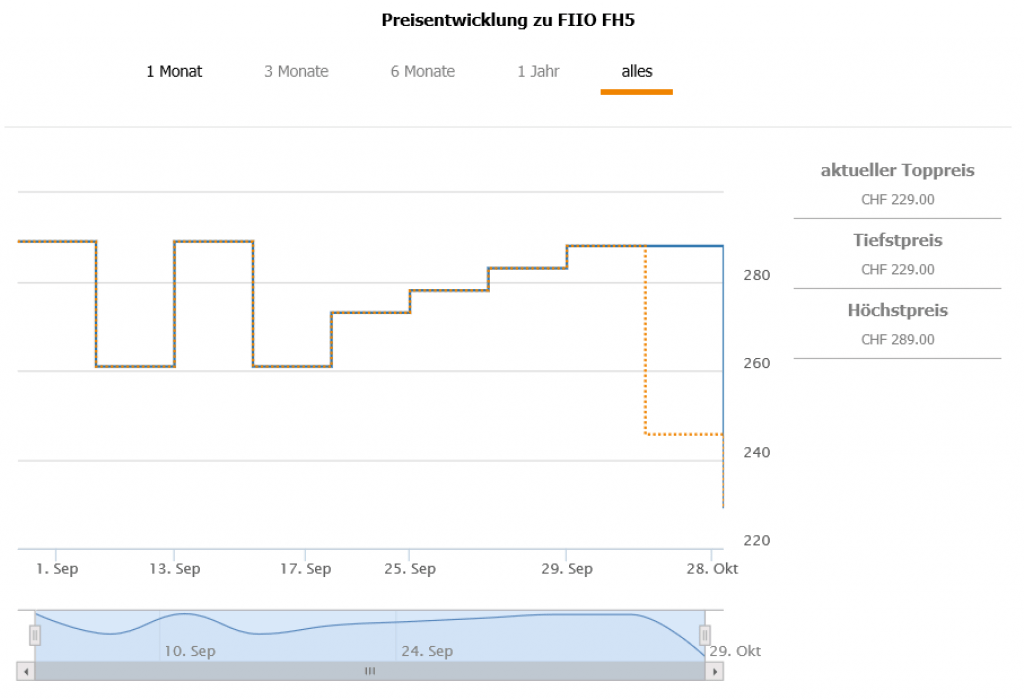Click the 260 y-axis price label
Image resolution: width=1024 pixels, height=699 pixels.
pyautogui.click(x=755, y=363)
